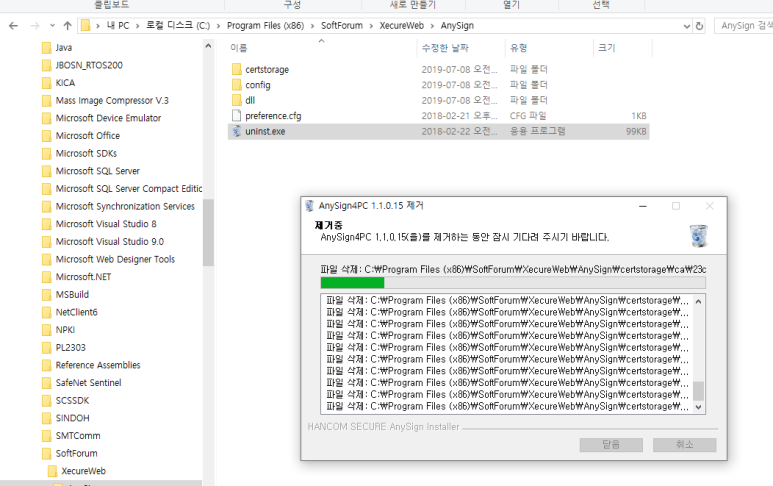Sort by 수정한 날짜 column header
The height and width of the screenshot is (486, 773).
click(445, 48)
